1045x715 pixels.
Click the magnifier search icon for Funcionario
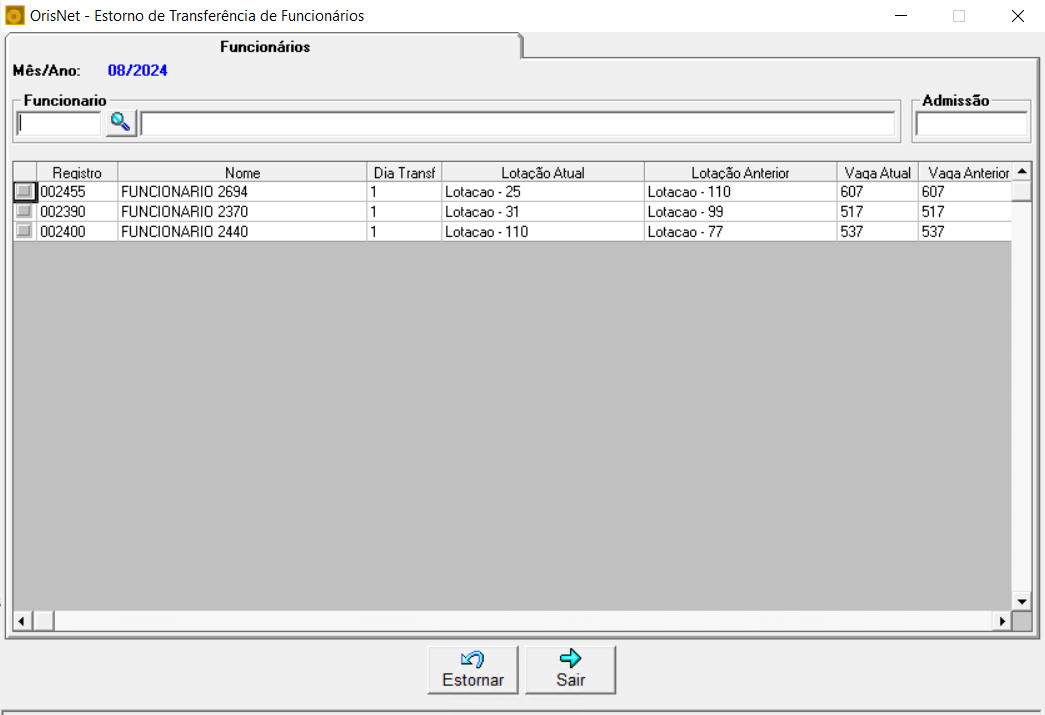(x=121, y=123)
